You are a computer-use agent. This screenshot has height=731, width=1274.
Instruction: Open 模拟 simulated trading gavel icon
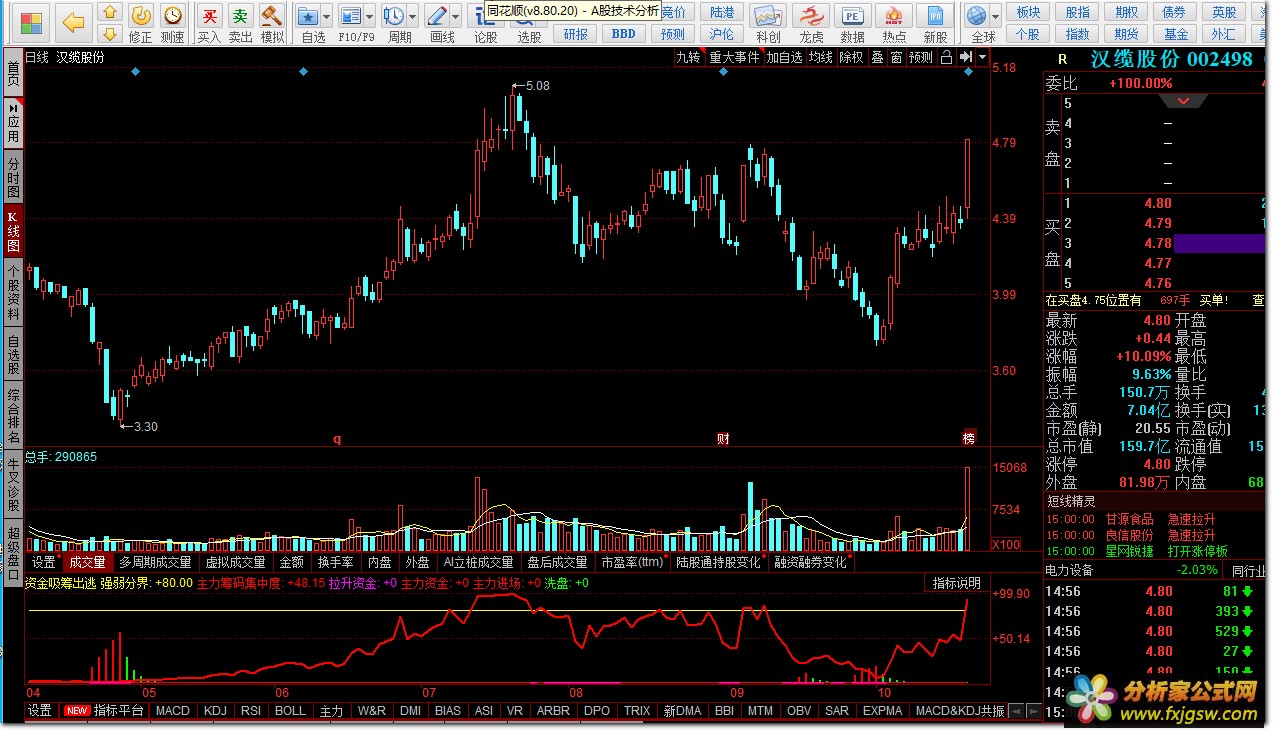point(271,15)
